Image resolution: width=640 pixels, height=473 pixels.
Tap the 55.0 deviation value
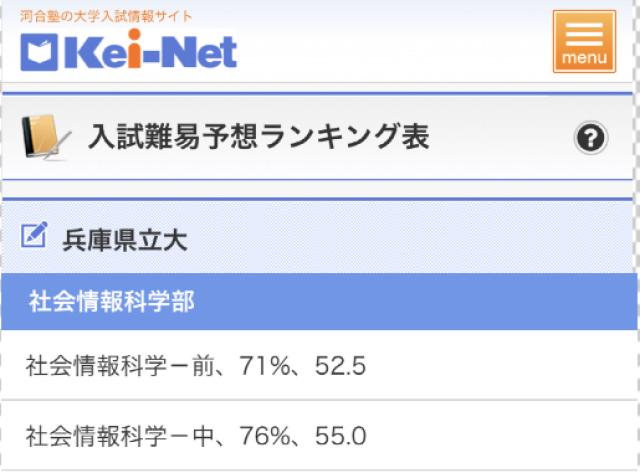340,437
